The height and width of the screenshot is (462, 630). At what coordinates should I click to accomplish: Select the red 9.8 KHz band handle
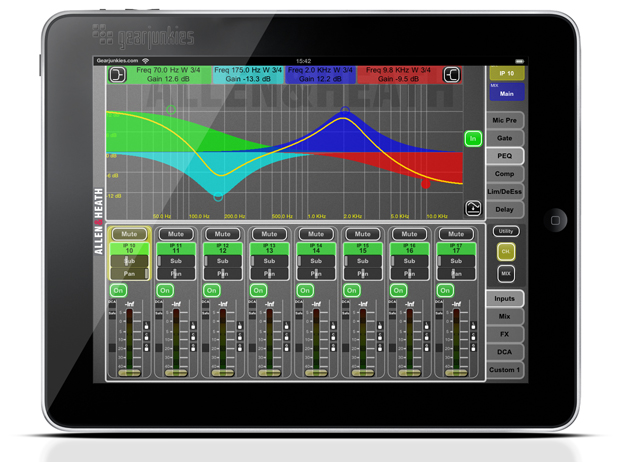[426, 184]
